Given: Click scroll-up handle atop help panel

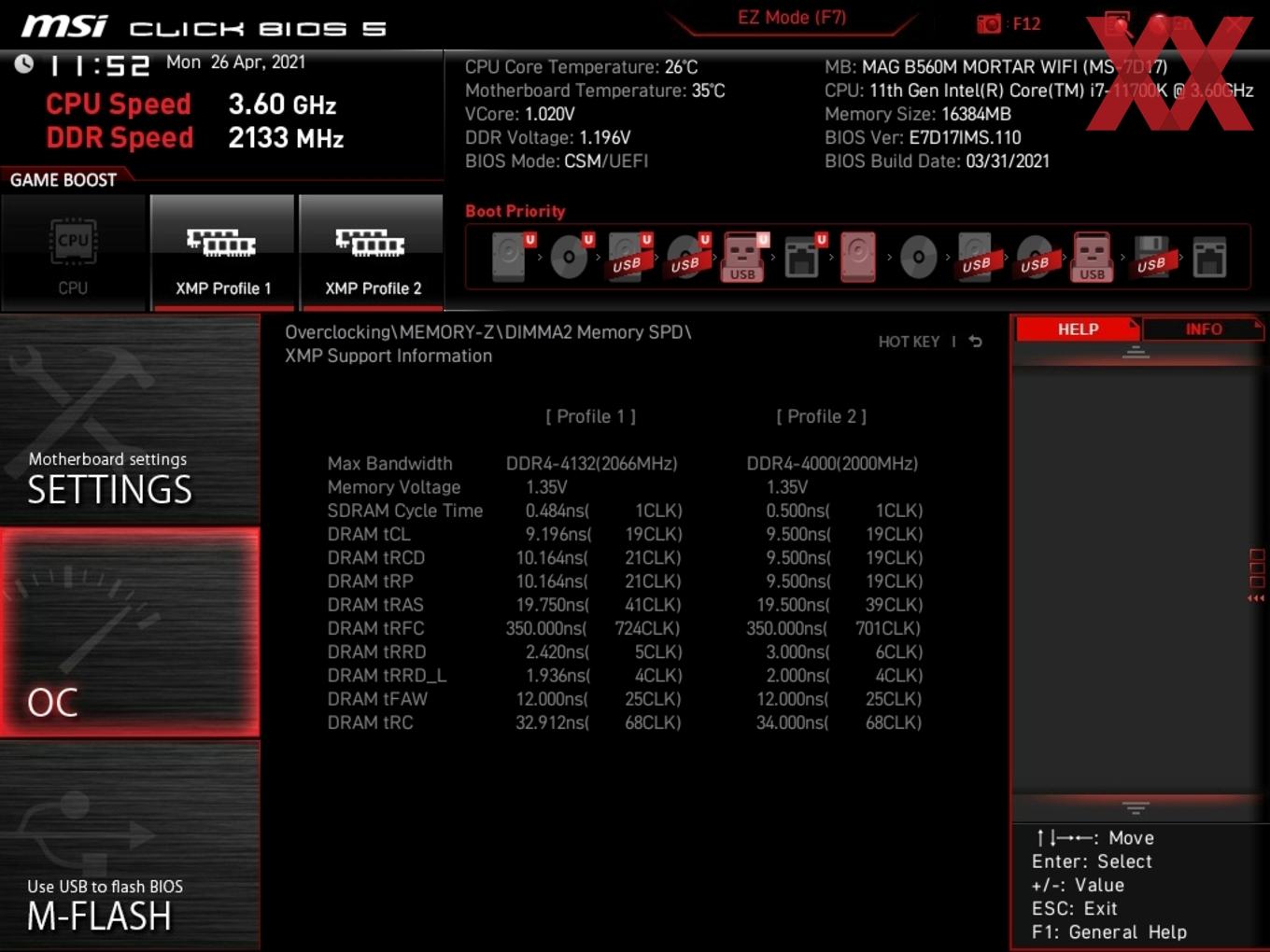Looking at the screenshot, I should 1136,352.
